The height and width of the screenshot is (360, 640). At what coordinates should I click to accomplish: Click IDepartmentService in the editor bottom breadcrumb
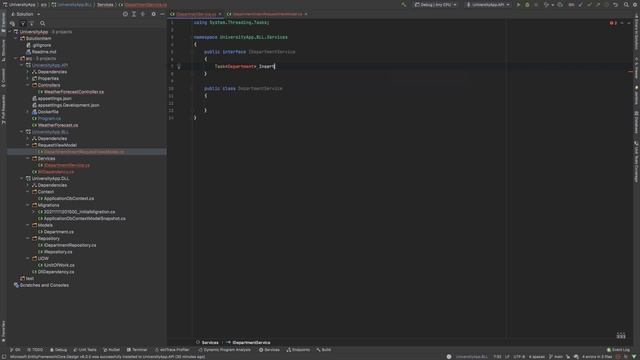click(249, 342)
